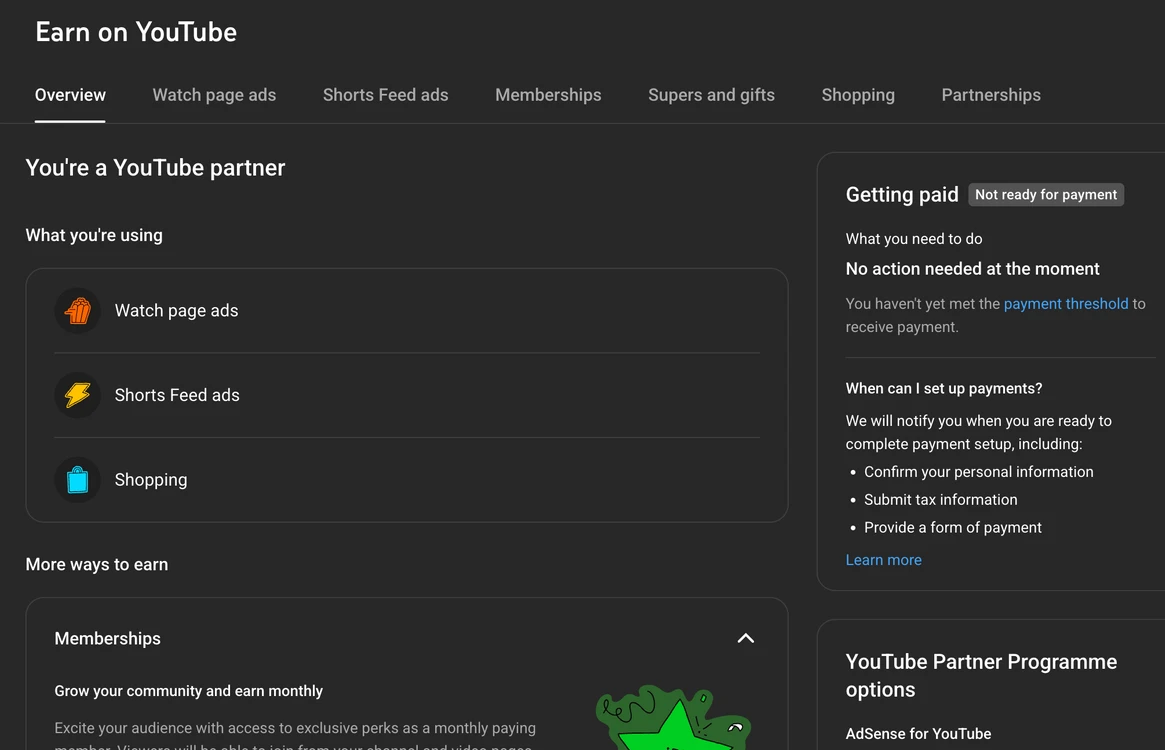Click Confirm your personal information bullet
Image resolution: width=1165 pixels, height=750 pixels.
pyautogui.click(x=979, y=472)
